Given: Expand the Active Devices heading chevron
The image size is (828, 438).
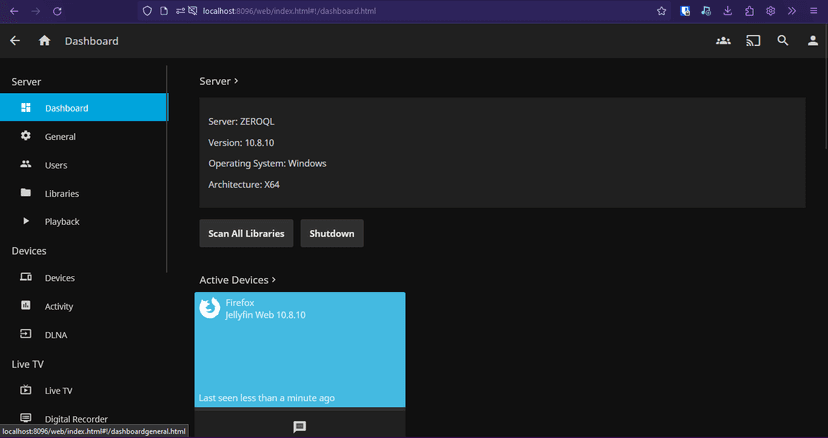Looking at the screenshot, I should click(274, 280).
